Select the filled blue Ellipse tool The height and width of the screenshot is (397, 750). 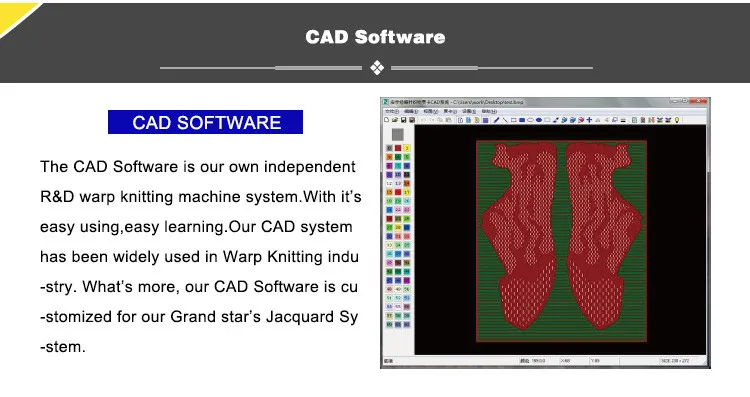[x=539, y=120]
